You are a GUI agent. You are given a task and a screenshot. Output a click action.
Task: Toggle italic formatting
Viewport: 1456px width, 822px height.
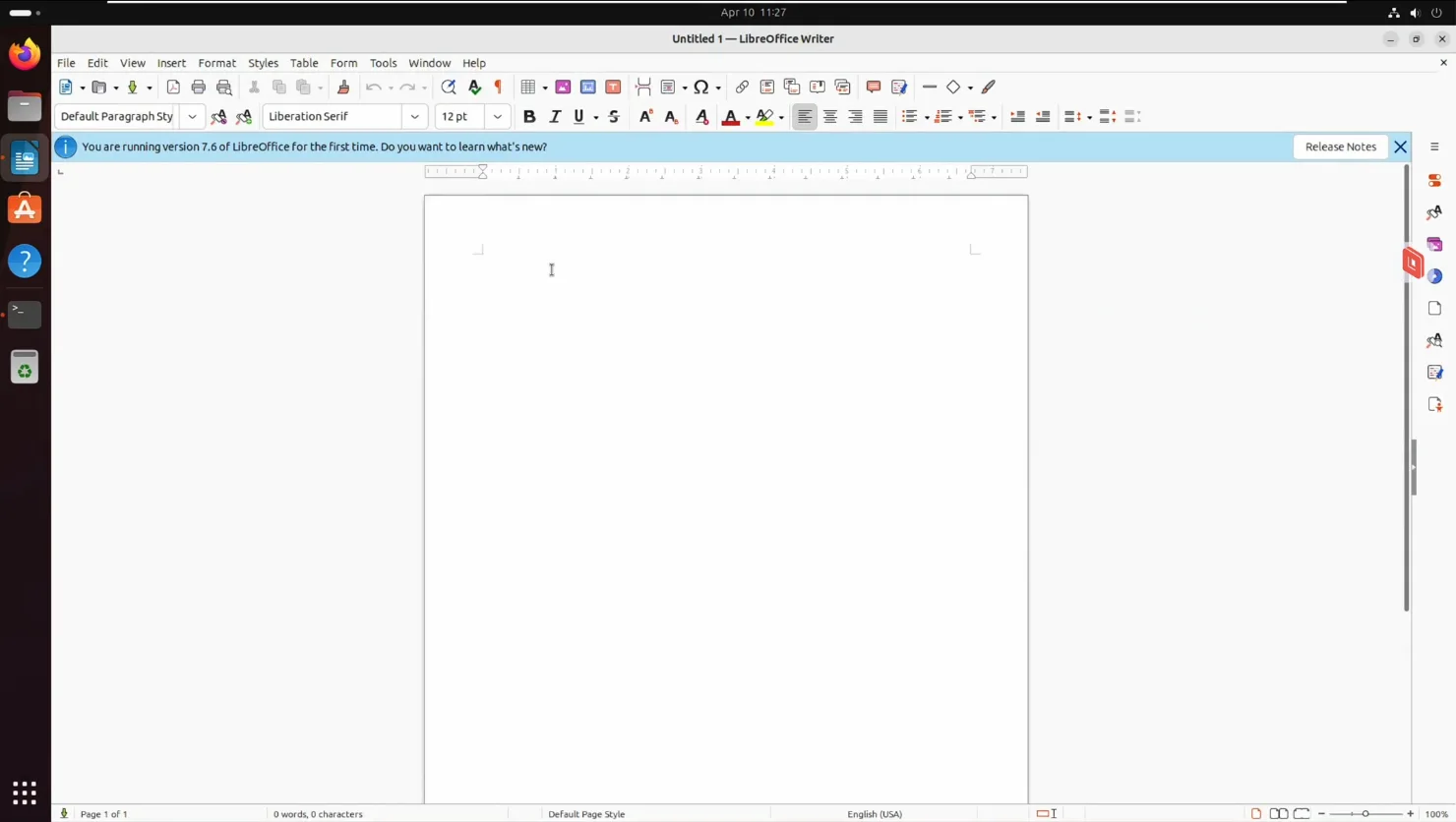click(555, 117)
